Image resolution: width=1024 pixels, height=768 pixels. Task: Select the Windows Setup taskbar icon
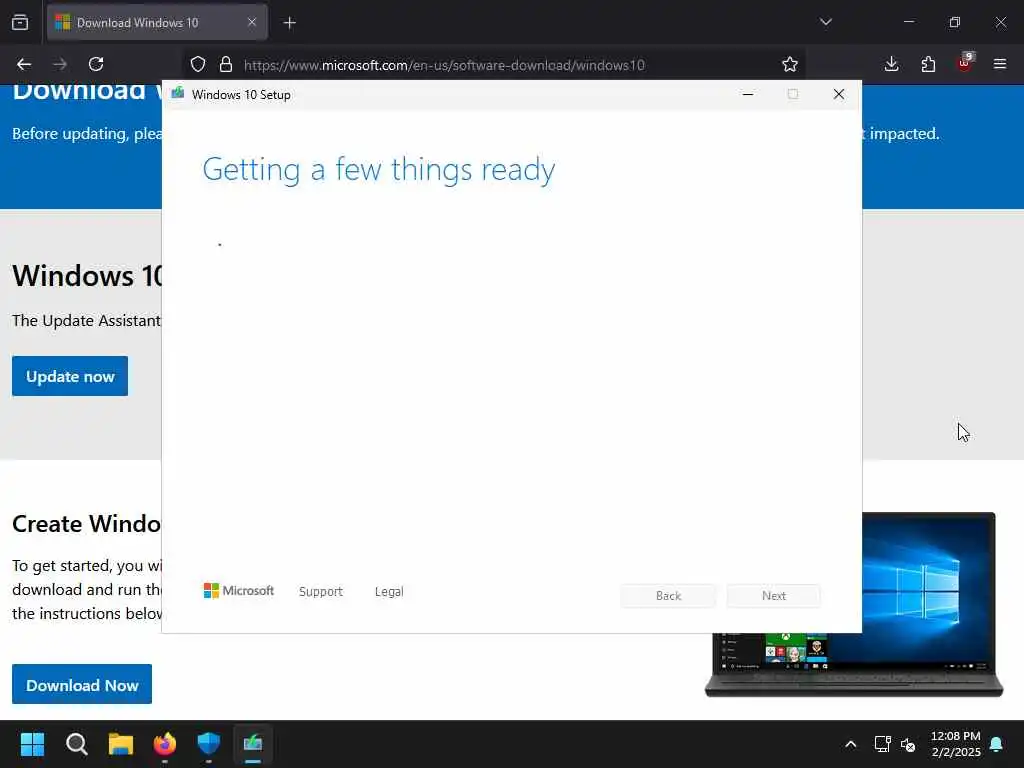[253, 744]
